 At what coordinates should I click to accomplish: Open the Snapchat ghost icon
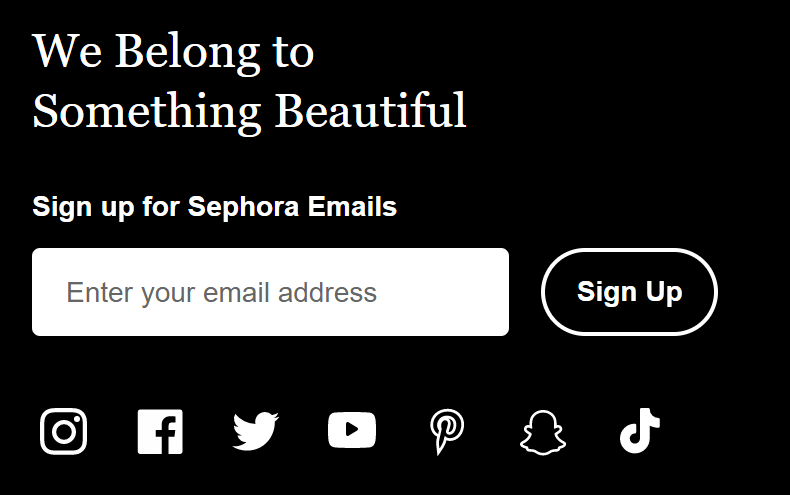(x=543, y=432)
